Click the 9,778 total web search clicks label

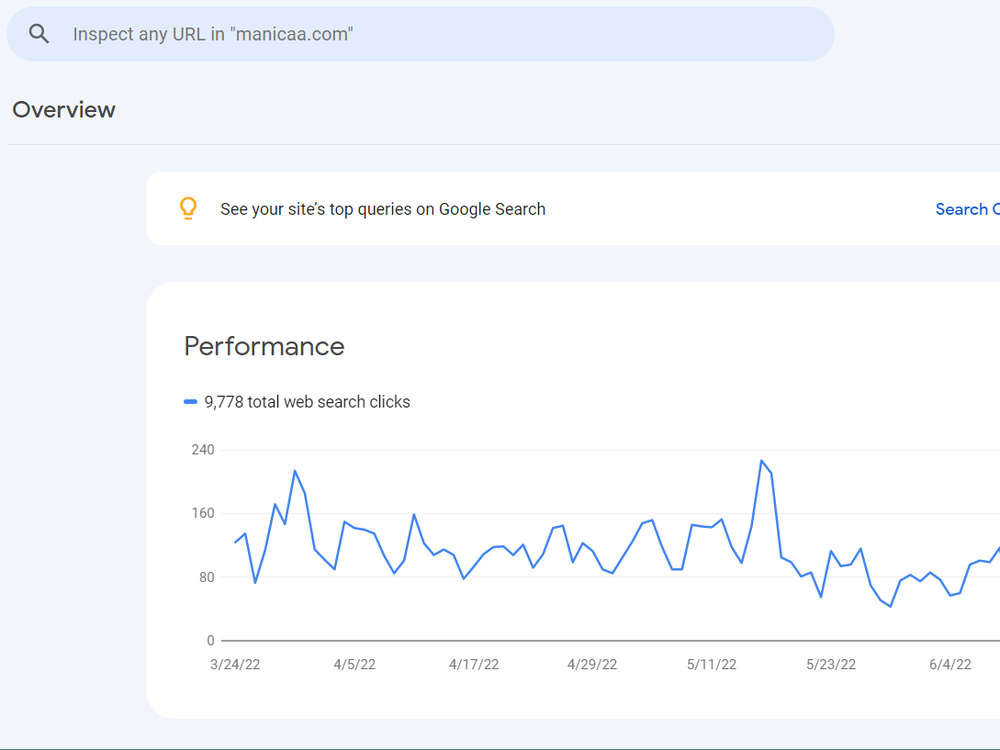tap(307, 402)
